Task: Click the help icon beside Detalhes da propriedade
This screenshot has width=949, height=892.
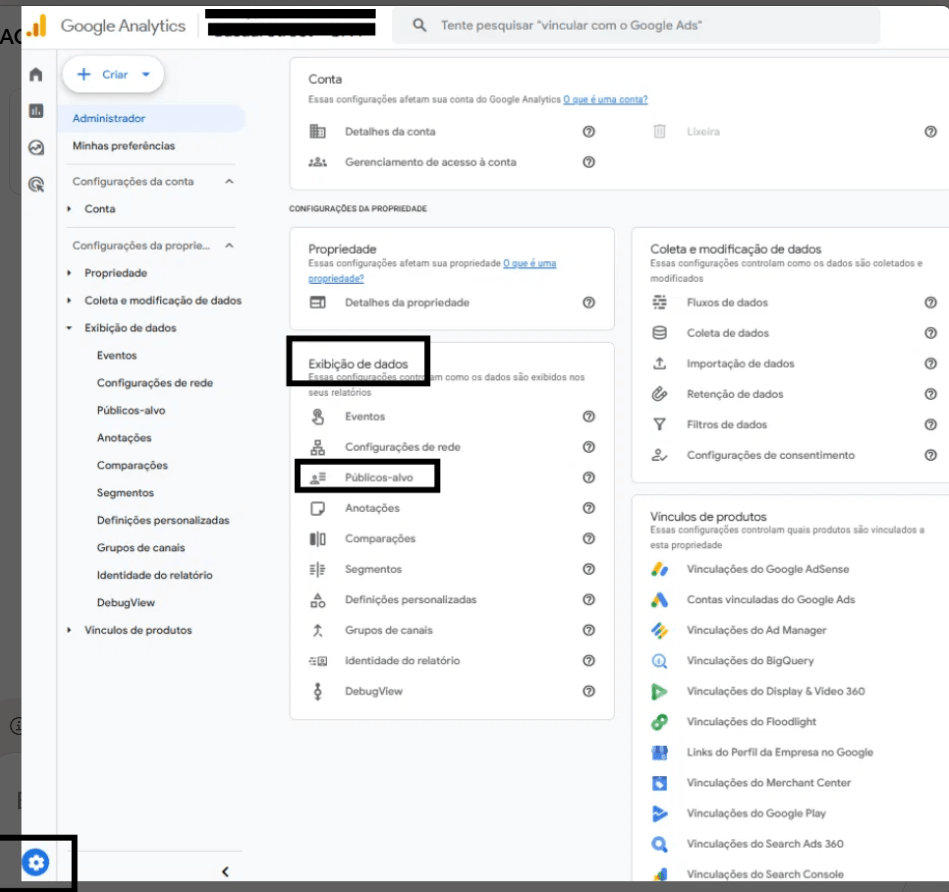Action: (x=588, y=302)
